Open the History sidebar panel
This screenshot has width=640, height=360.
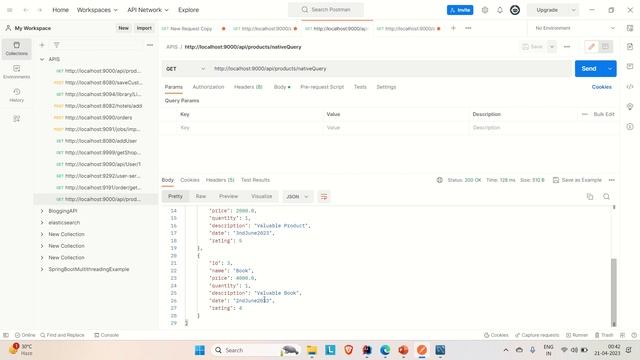(x=17, y=95)
